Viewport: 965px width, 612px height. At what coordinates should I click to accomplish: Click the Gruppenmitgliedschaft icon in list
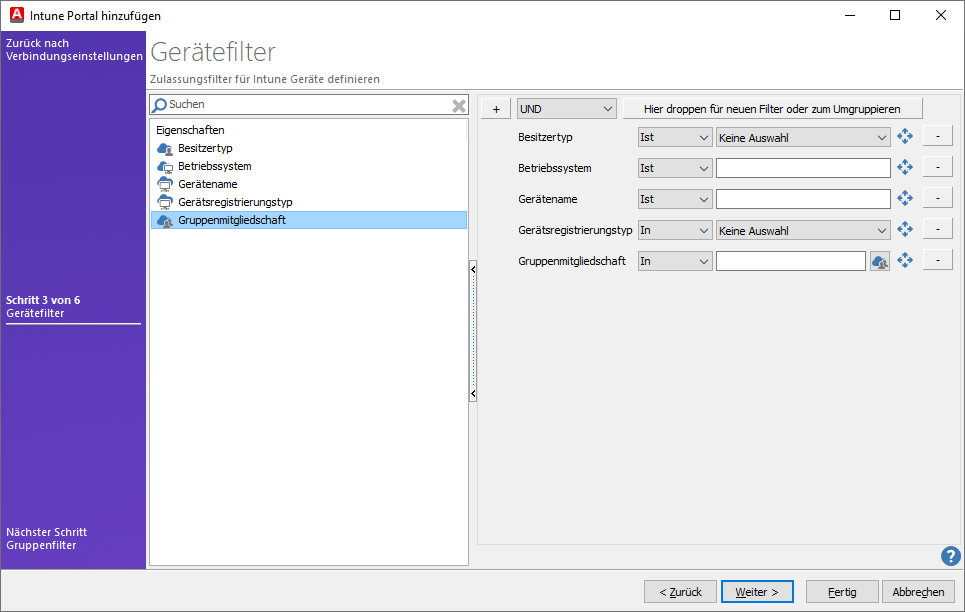pyautogui.click(x=165, y=220)
